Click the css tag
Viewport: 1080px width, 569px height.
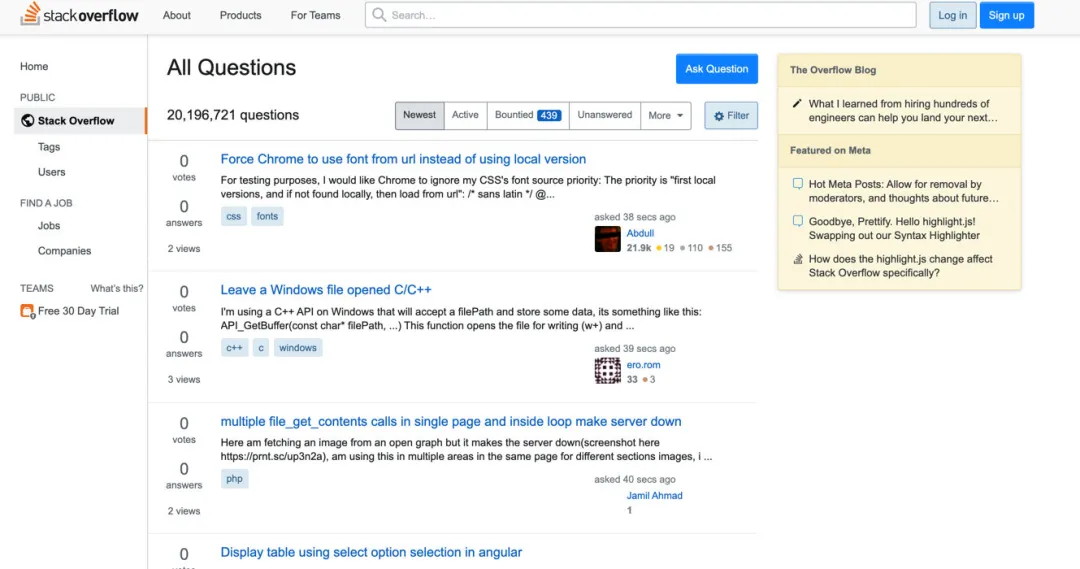(x=233, y=216)
